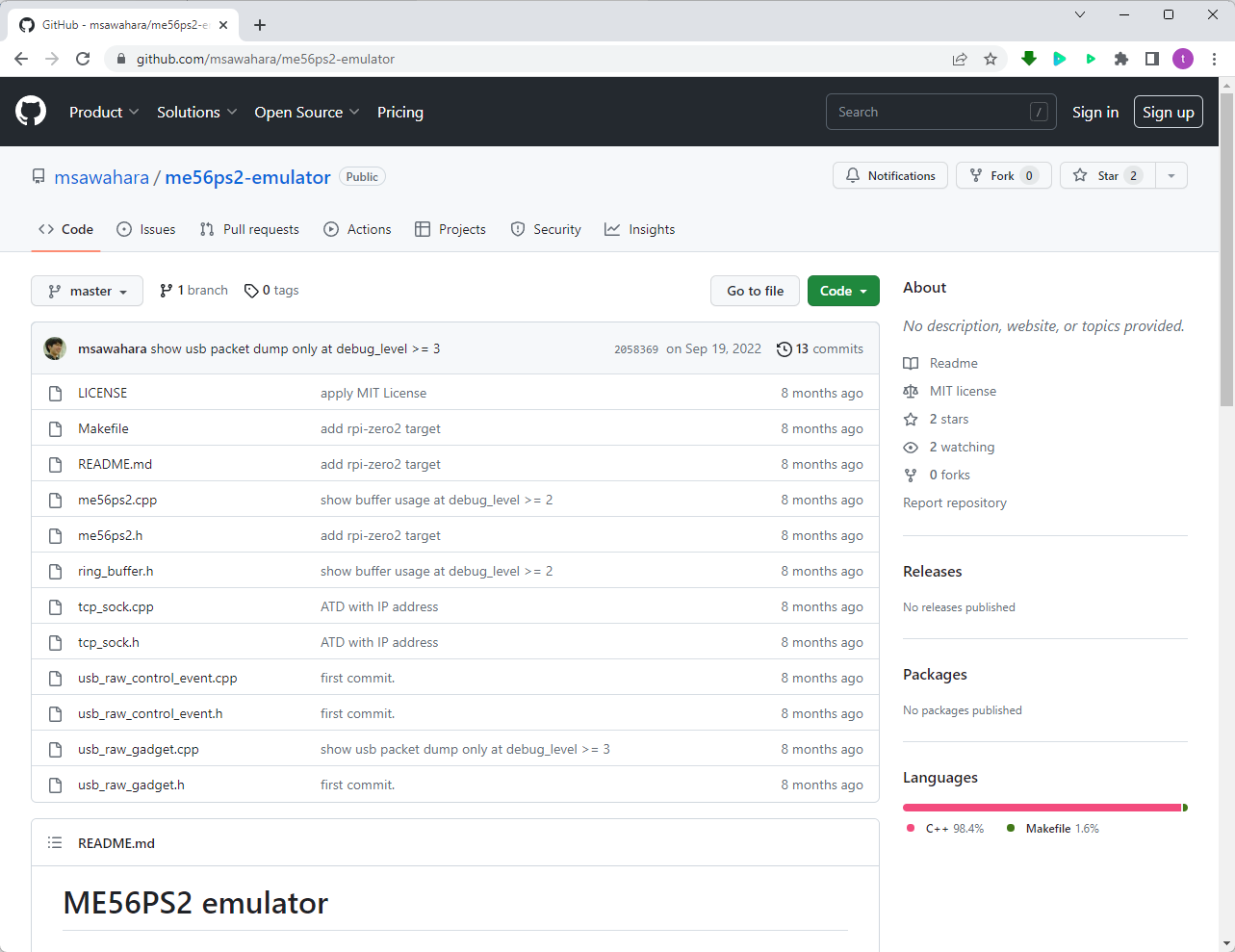
Task: Click the C++ language color dot
Action: coord(911,828)
